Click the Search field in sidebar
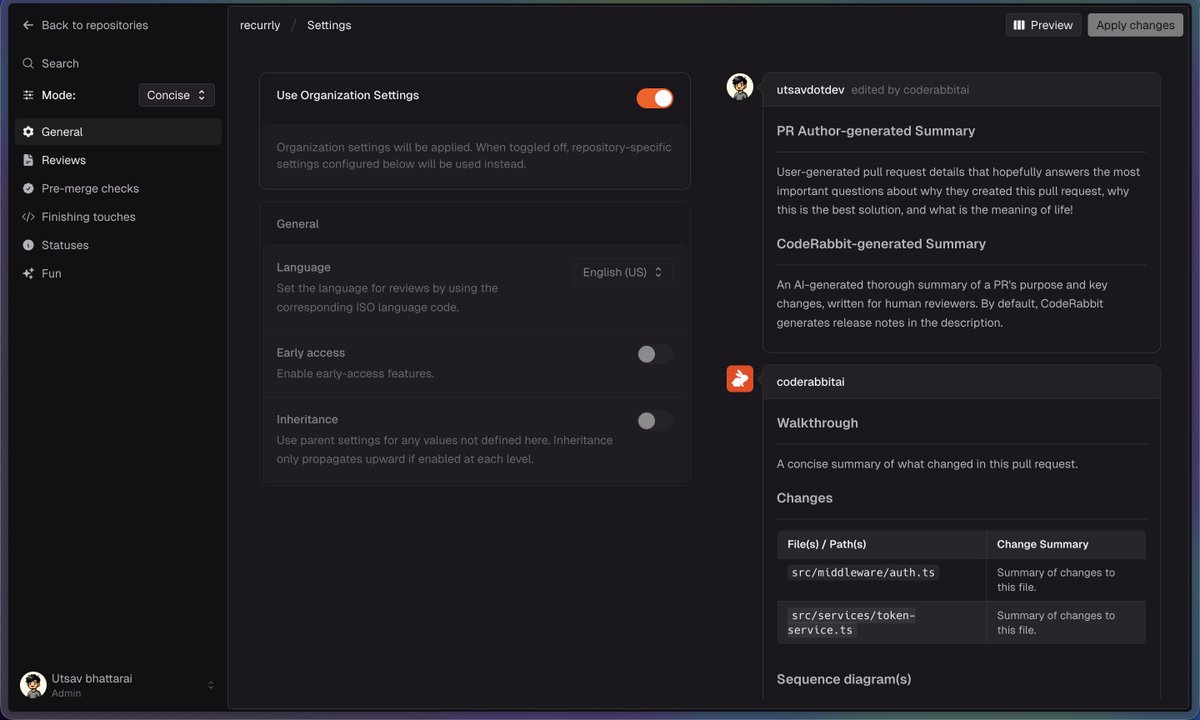This screenshot has width=1200, height=720. (x=118, y=63)
